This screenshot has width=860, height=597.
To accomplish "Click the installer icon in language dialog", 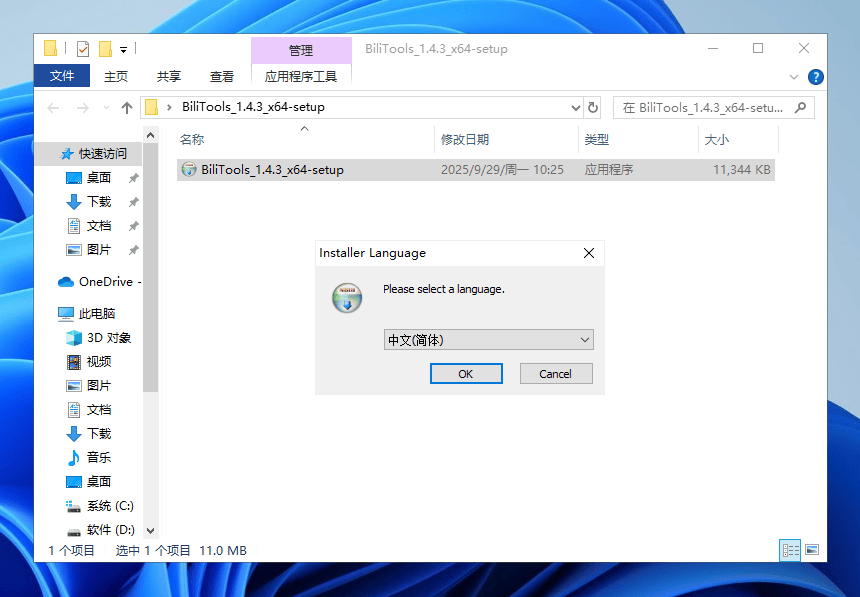I will (x=347, y=297).
